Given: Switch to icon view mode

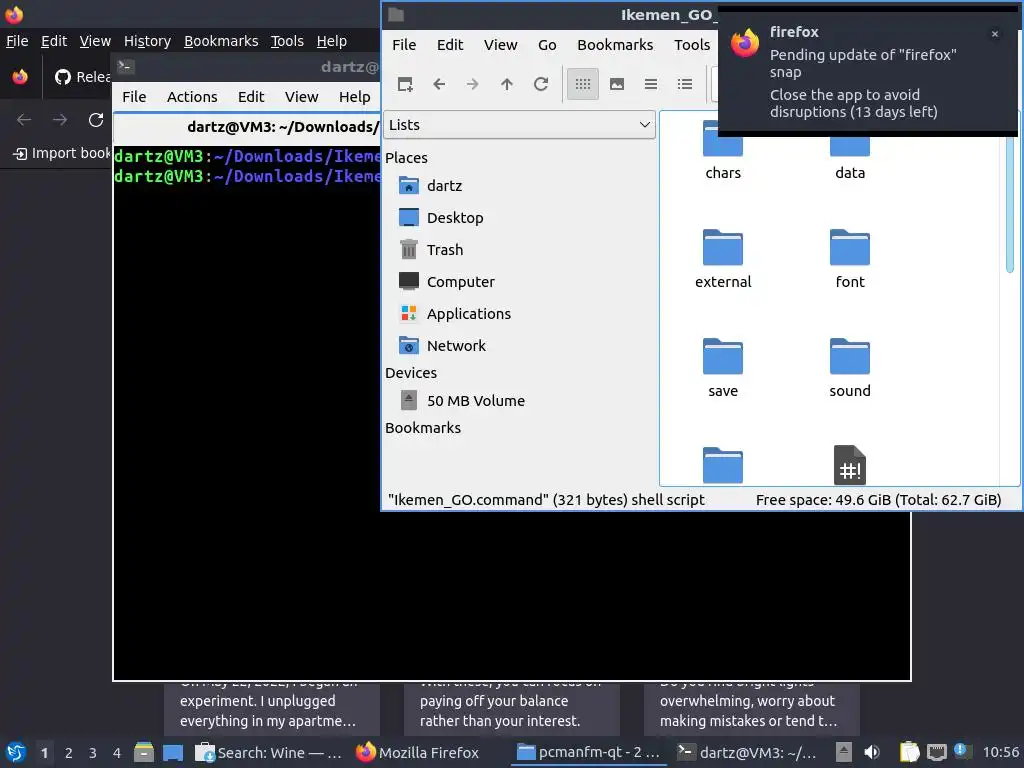Looking at the screenshot, I should click(583, 84).
